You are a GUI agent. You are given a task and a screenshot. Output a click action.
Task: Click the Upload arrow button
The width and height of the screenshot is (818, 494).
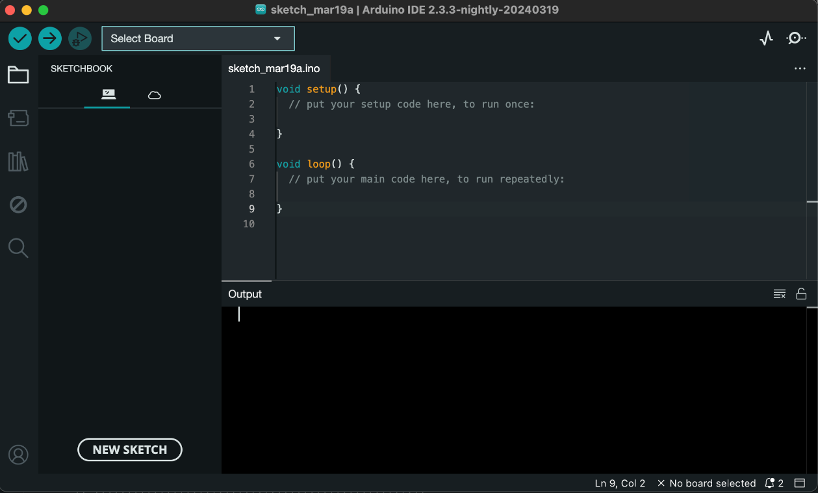click(x=50, y=38)
